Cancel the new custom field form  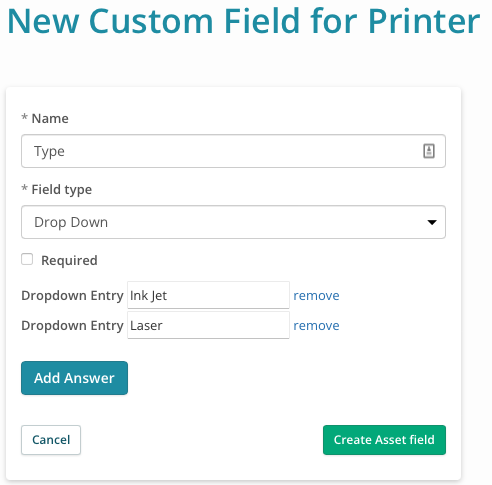click(x=51, y=440)
